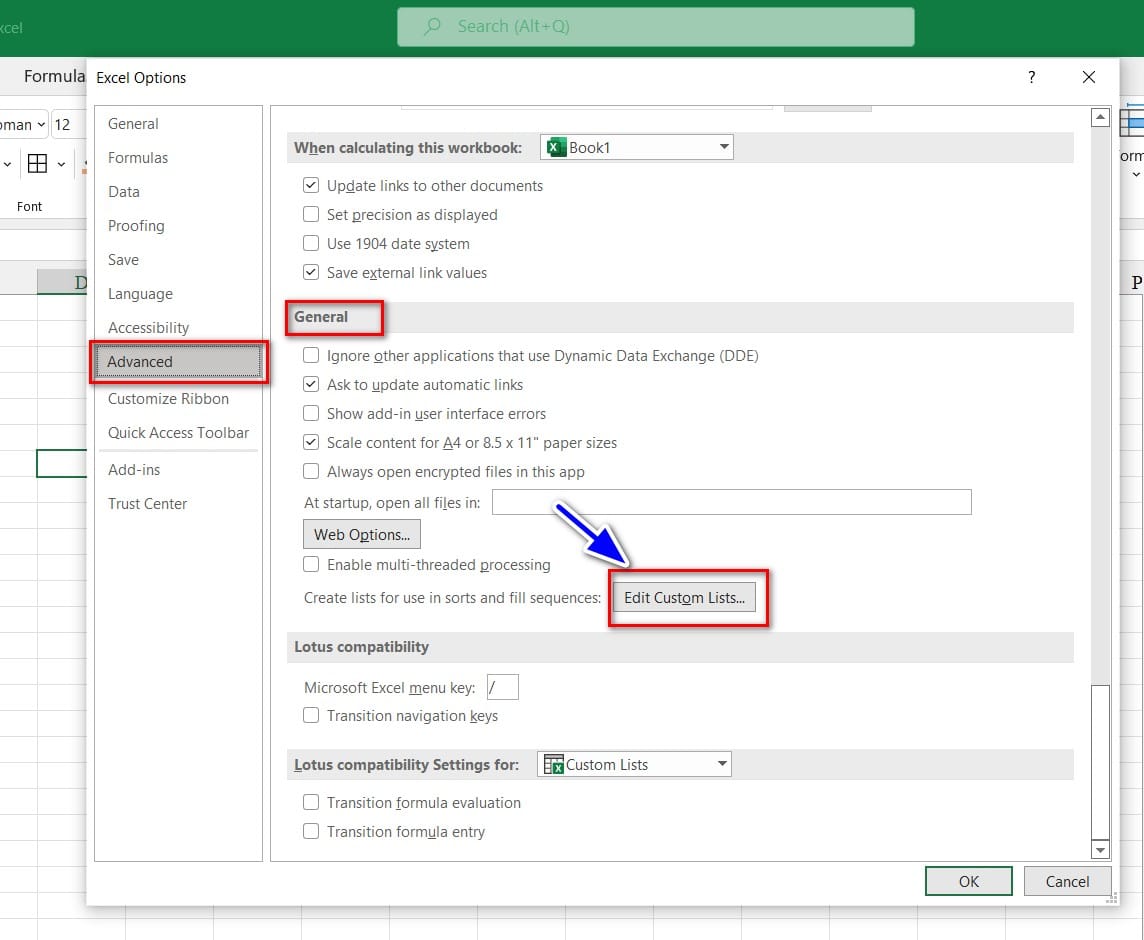Toggle Ask to update automatic links
Image resolution: width=1144 pixels, height=940 pixels.
[311, 385]
